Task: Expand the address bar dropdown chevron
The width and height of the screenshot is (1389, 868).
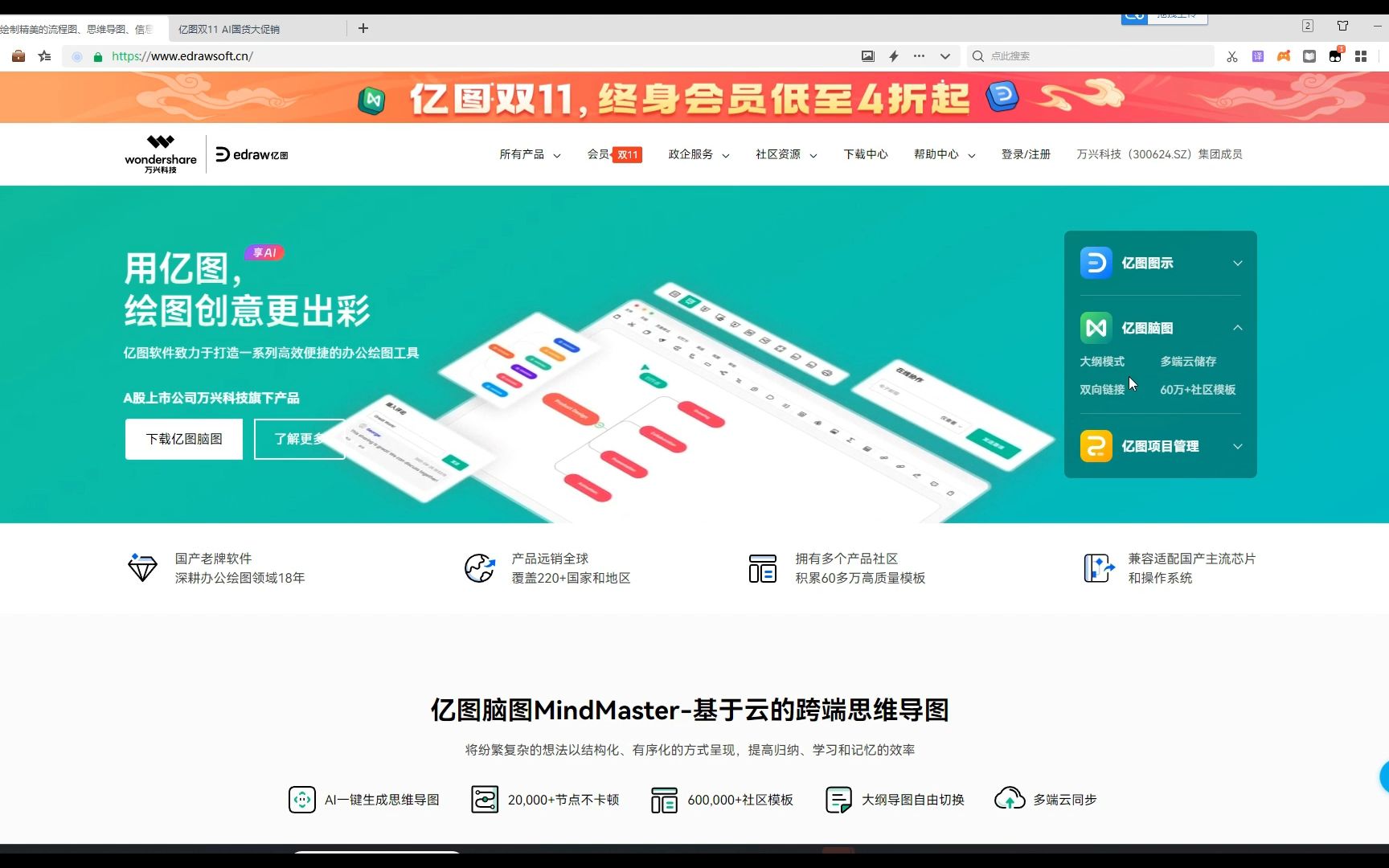Action: click(945, 56)
